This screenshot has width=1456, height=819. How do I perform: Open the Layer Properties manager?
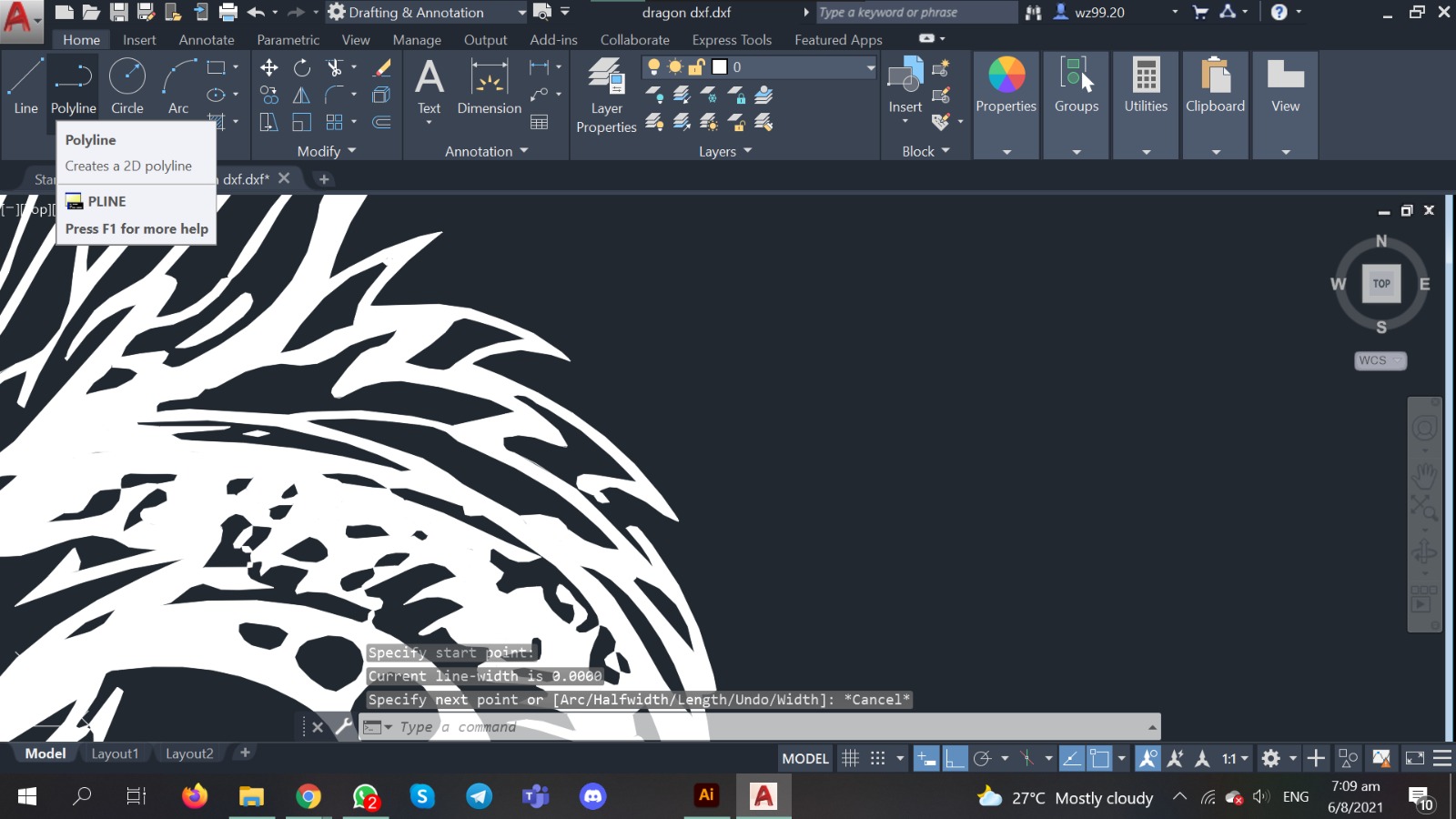[606, 95]
